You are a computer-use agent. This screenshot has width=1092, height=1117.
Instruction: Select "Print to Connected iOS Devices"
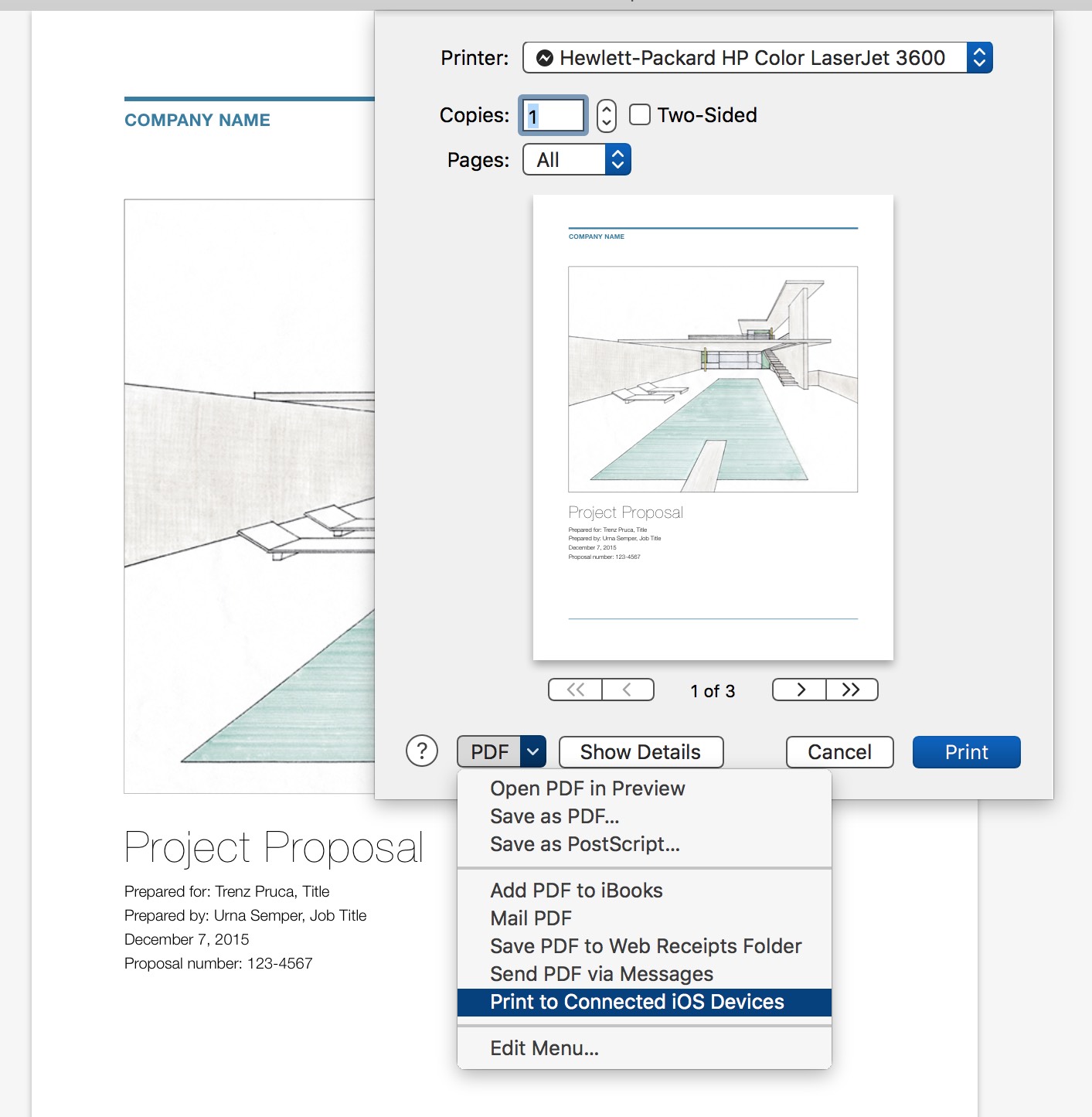pyautogui.click(x=636, y=1001)
